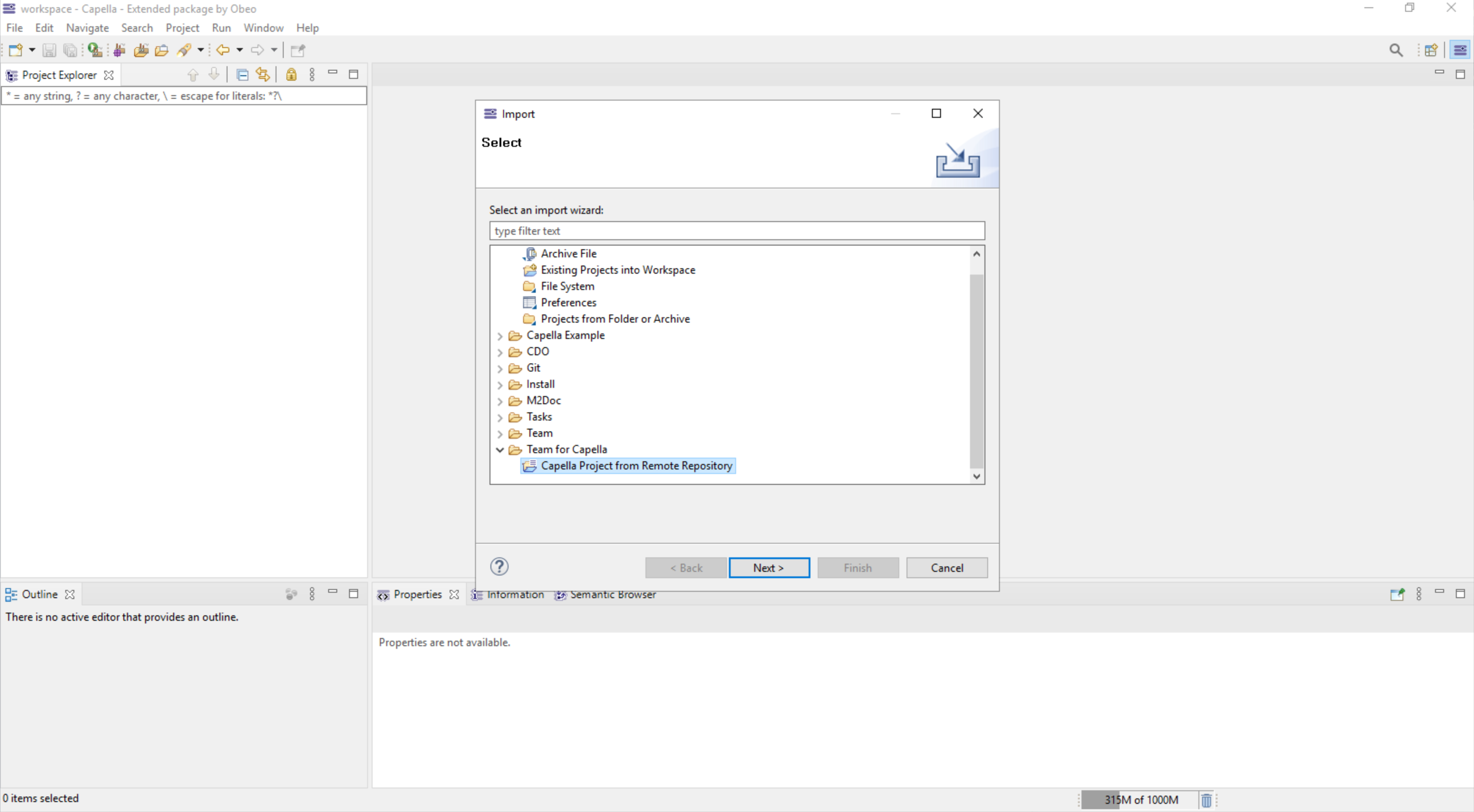Open the Navigate menu

point(87,27)
